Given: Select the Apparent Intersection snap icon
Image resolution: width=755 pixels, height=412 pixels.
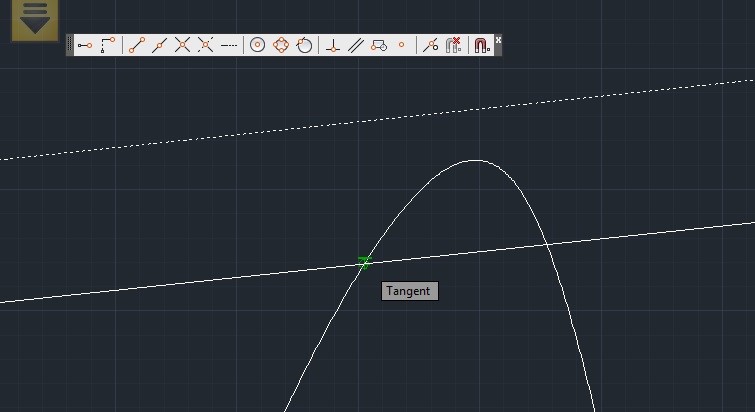Looking at the screenshot, I should 205,45.
